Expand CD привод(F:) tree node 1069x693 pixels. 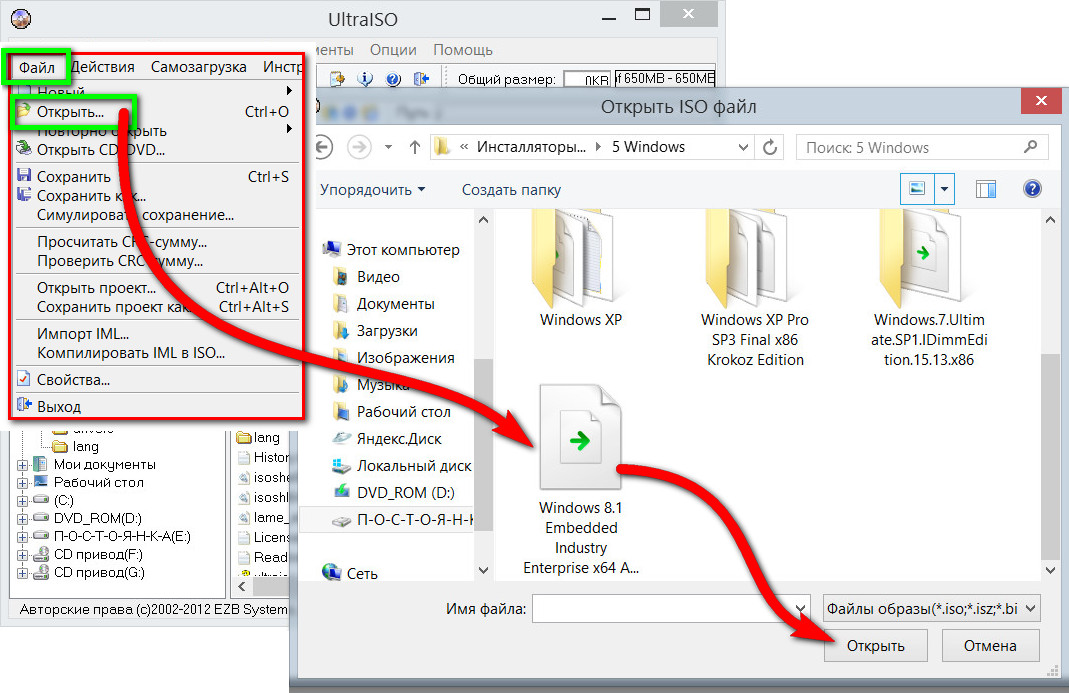click(22, 555)
